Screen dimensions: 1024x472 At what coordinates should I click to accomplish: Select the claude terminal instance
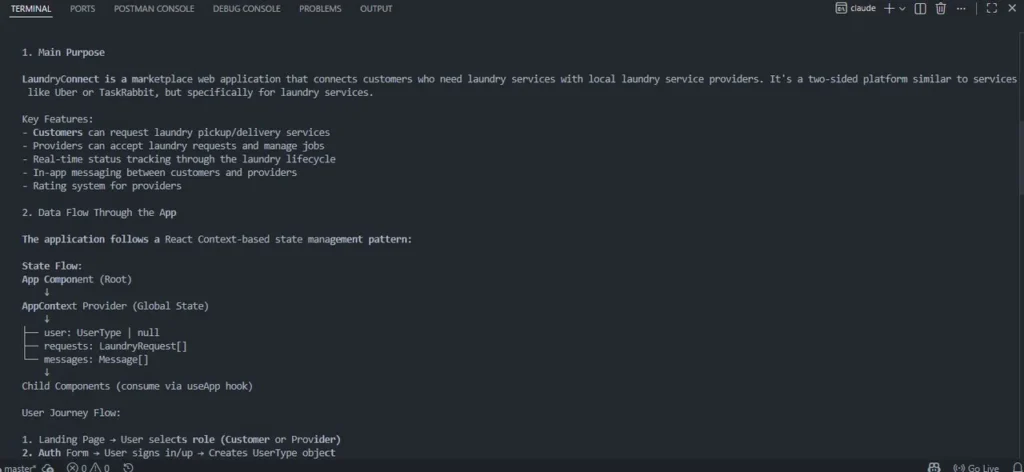tap(855, 8)
